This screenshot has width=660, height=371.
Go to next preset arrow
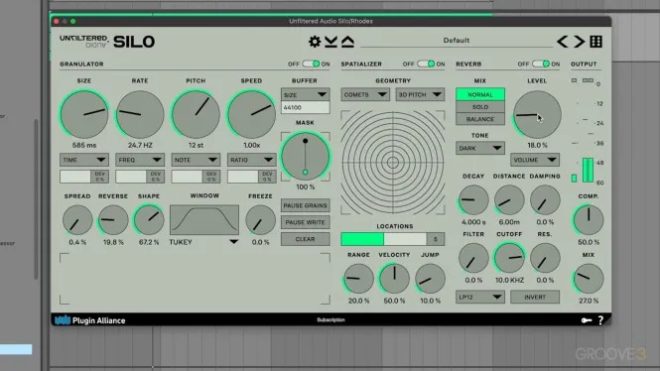tap(579, 41)
